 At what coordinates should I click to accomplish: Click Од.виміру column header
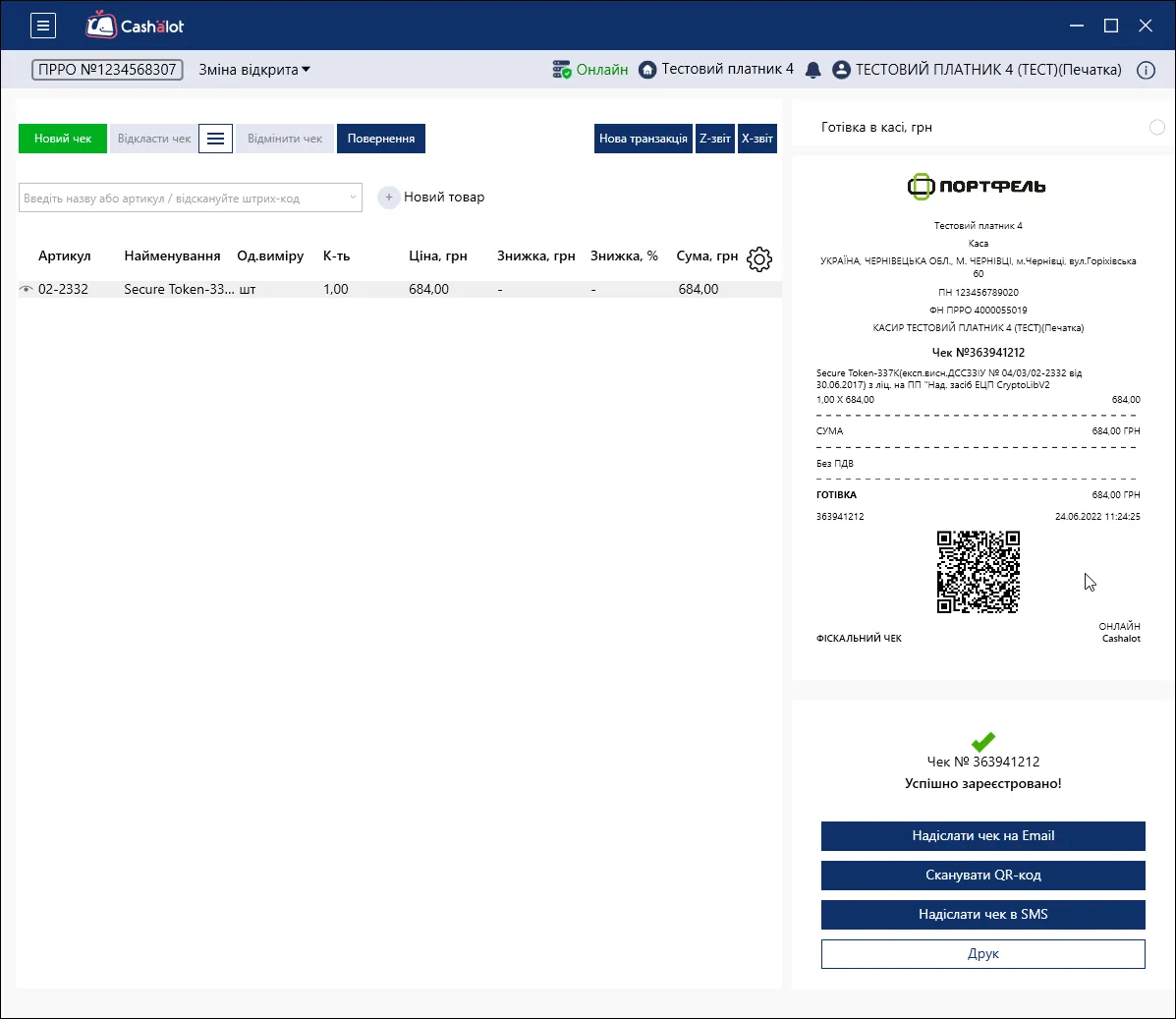click(270, 255)
